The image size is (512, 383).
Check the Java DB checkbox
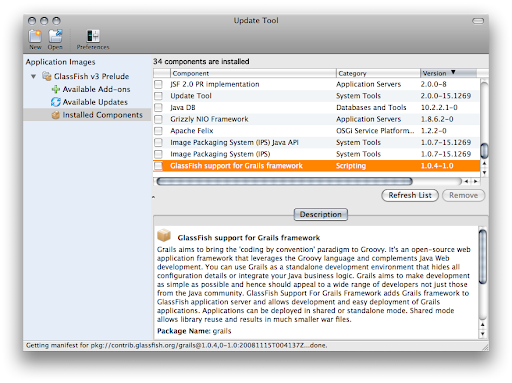[158, 107]
